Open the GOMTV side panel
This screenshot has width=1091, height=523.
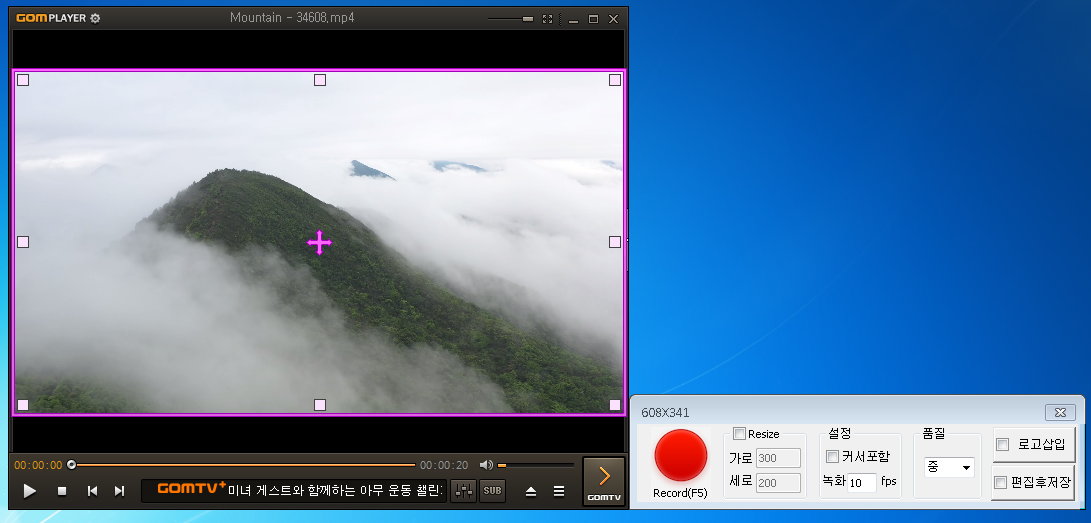(603, 481)
